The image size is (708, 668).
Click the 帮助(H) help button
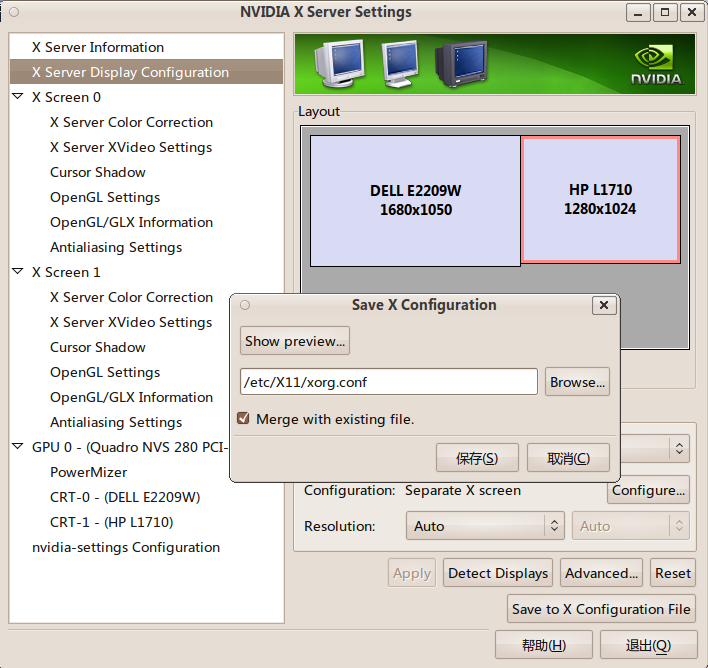click(x=544, y=645)
